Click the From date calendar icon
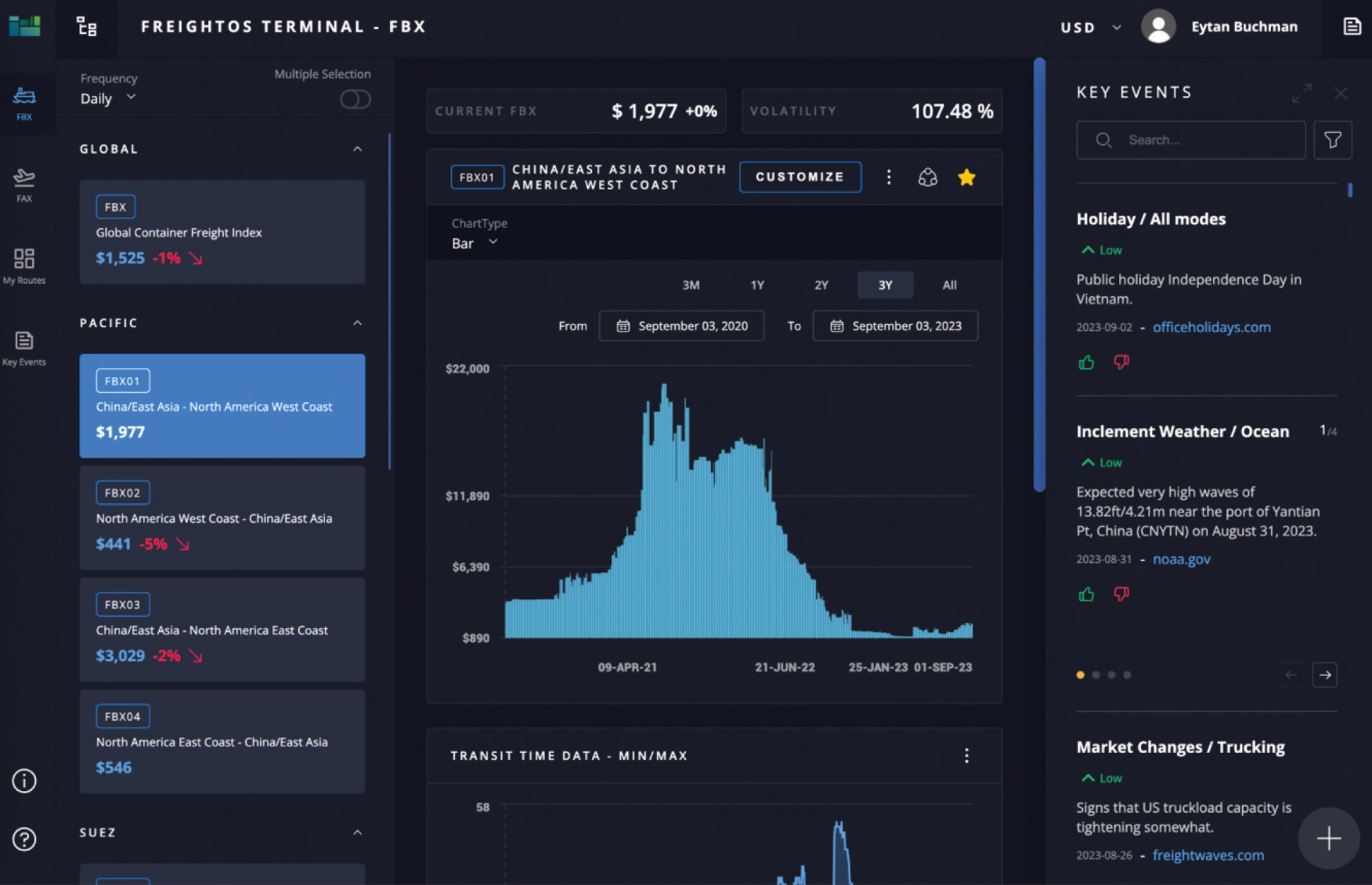The height and width of the screenshot is (885, 1372). 623,326
